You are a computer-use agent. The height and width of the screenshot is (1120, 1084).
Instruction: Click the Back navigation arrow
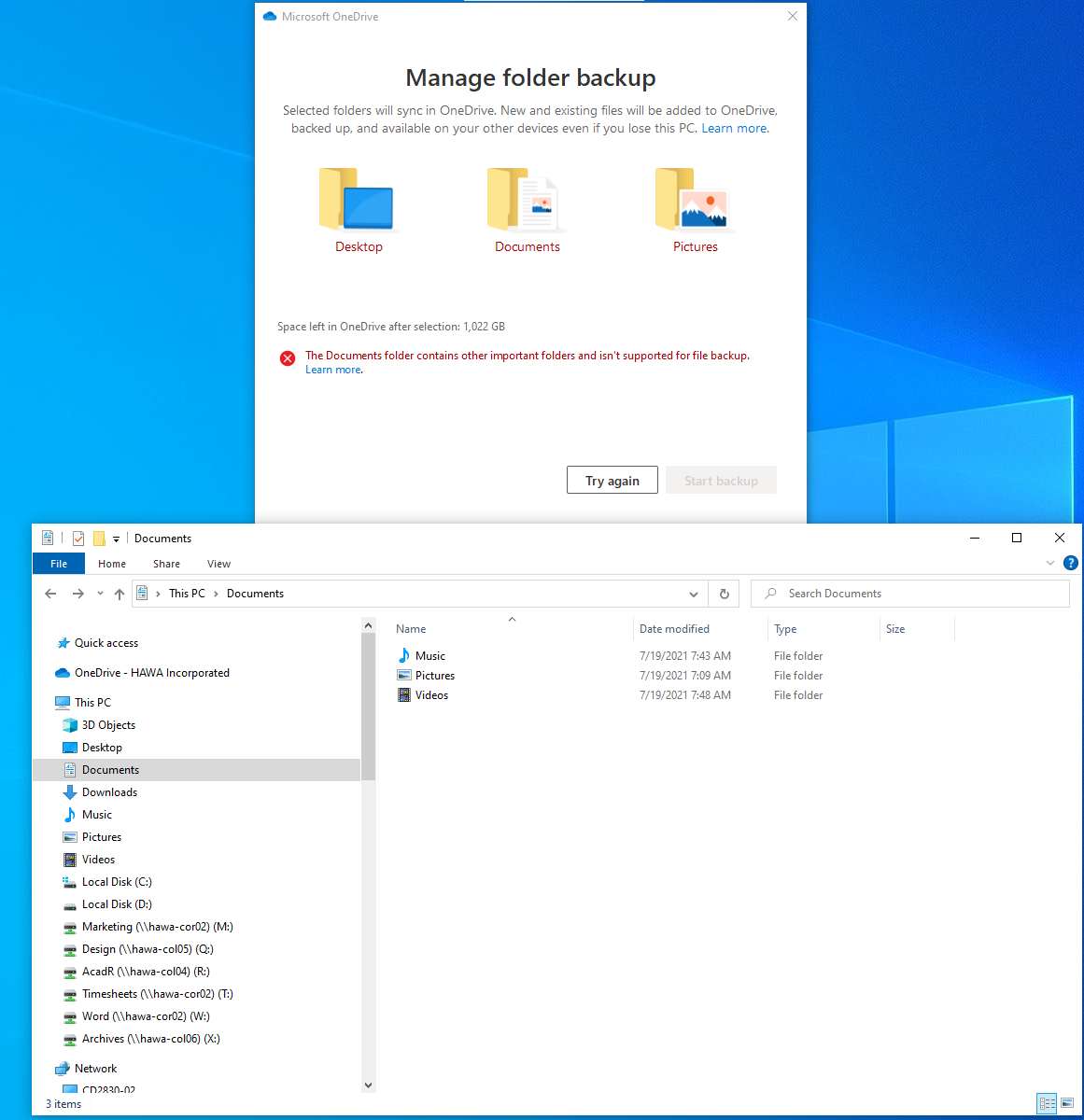[50, 594]
